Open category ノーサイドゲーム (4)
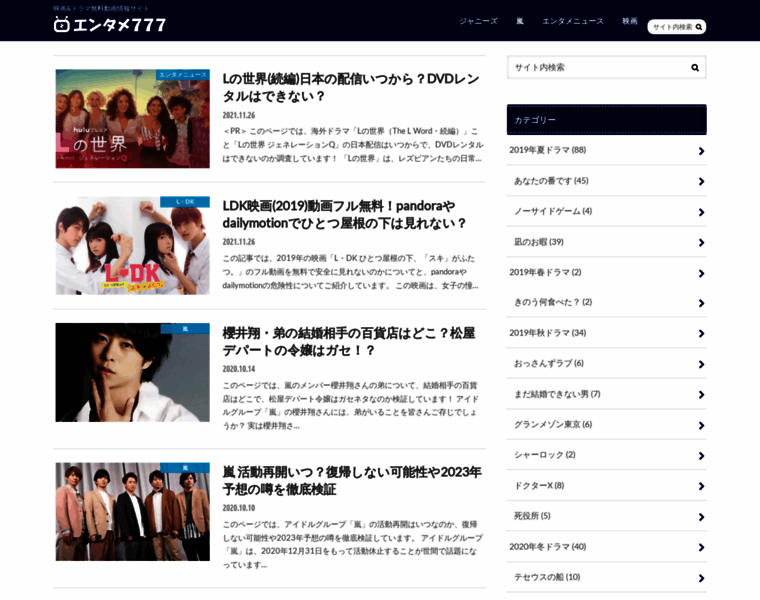This screenshot has width=760, height=600. click(553, 211)
